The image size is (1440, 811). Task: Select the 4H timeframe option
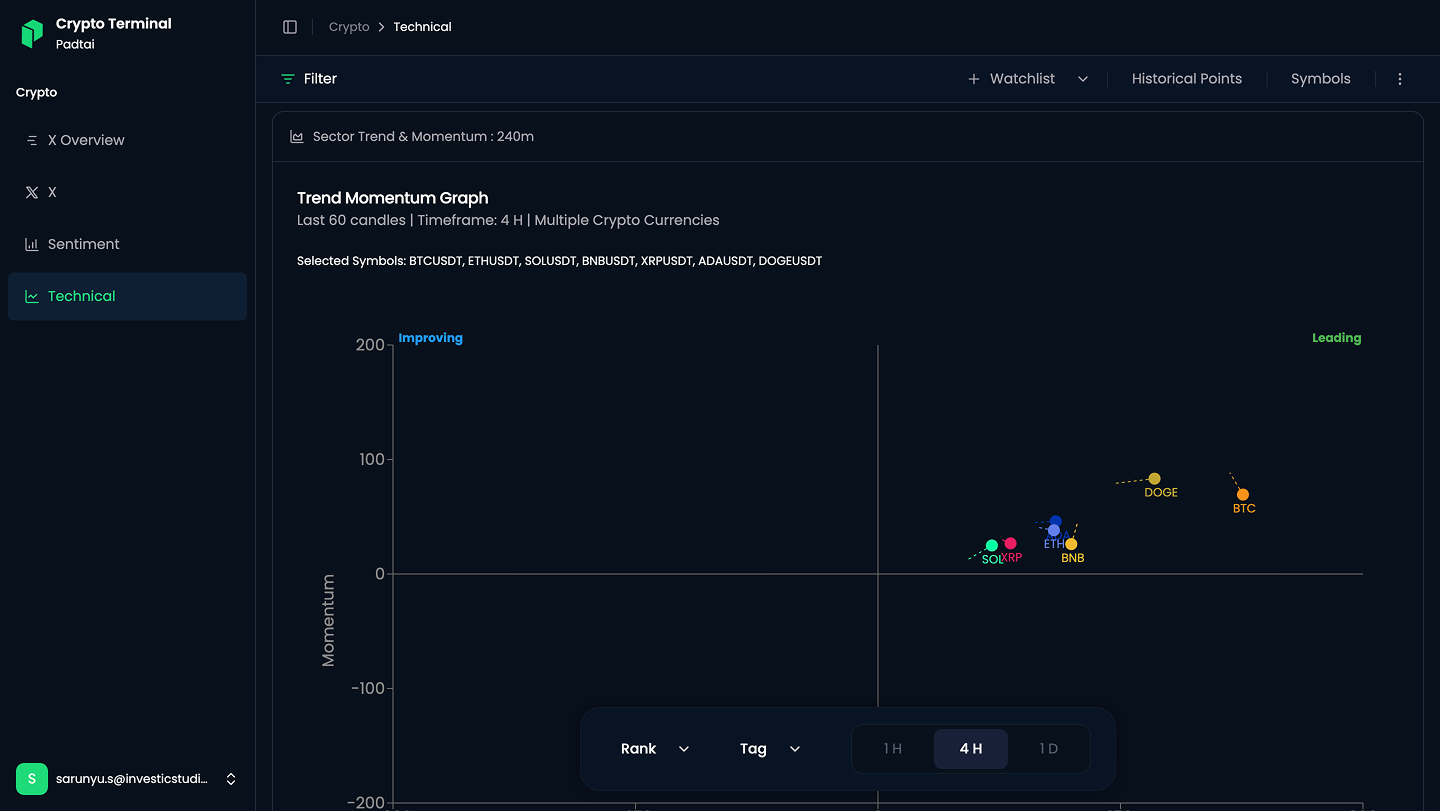(x=970, y=748)
